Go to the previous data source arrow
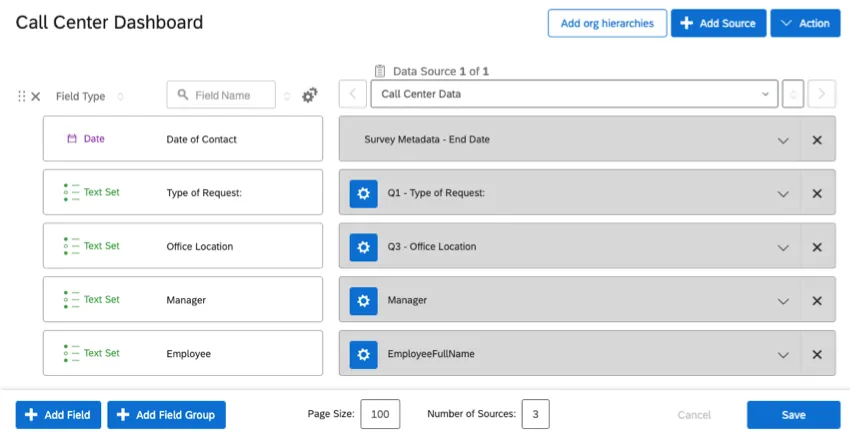This screenshot has height=442, width=850. 352,94
